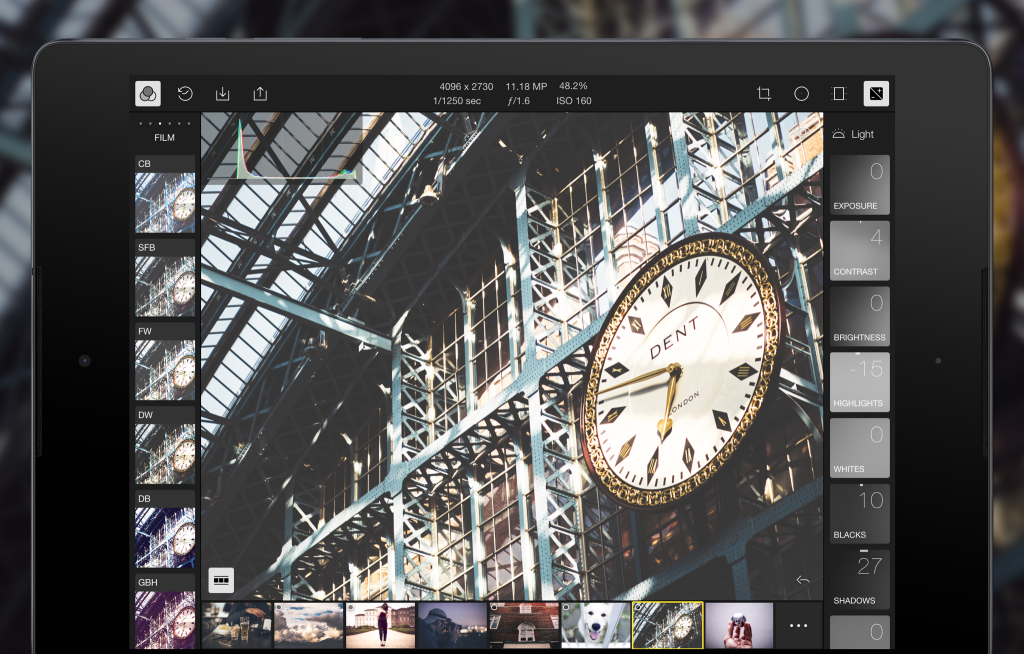Click the back arrow over the photo
This screenshot has width=1024, height=654.
802,580
